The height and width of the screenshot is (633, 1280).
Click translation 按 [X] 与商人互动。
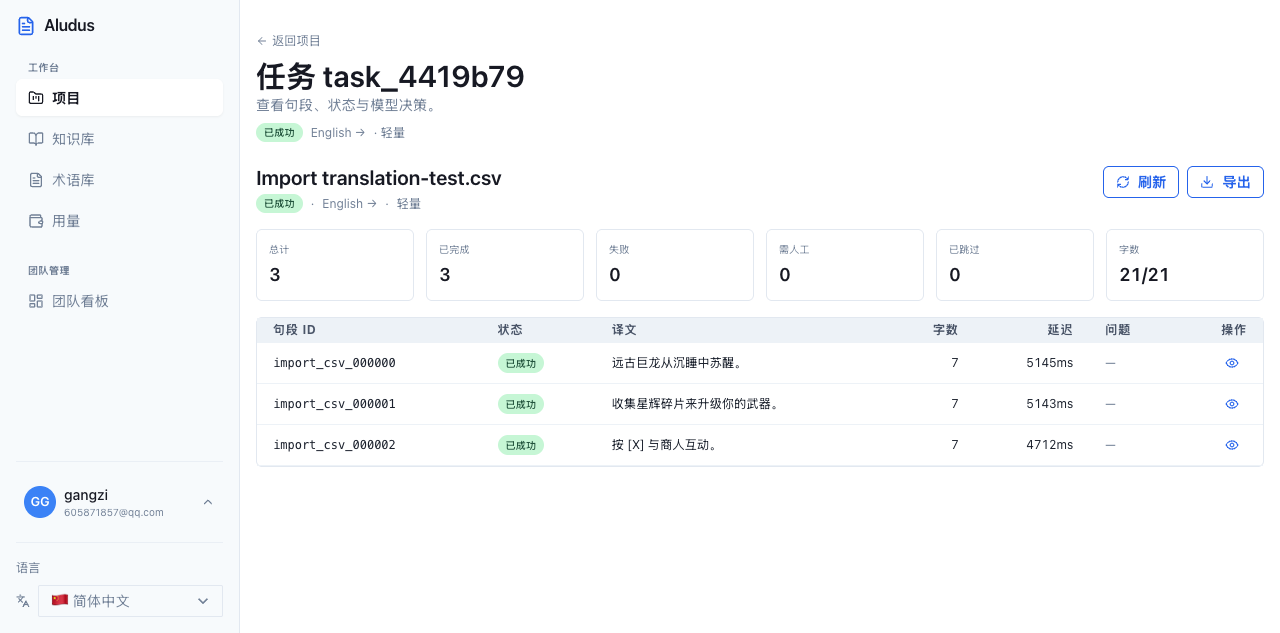pos(664,445)
